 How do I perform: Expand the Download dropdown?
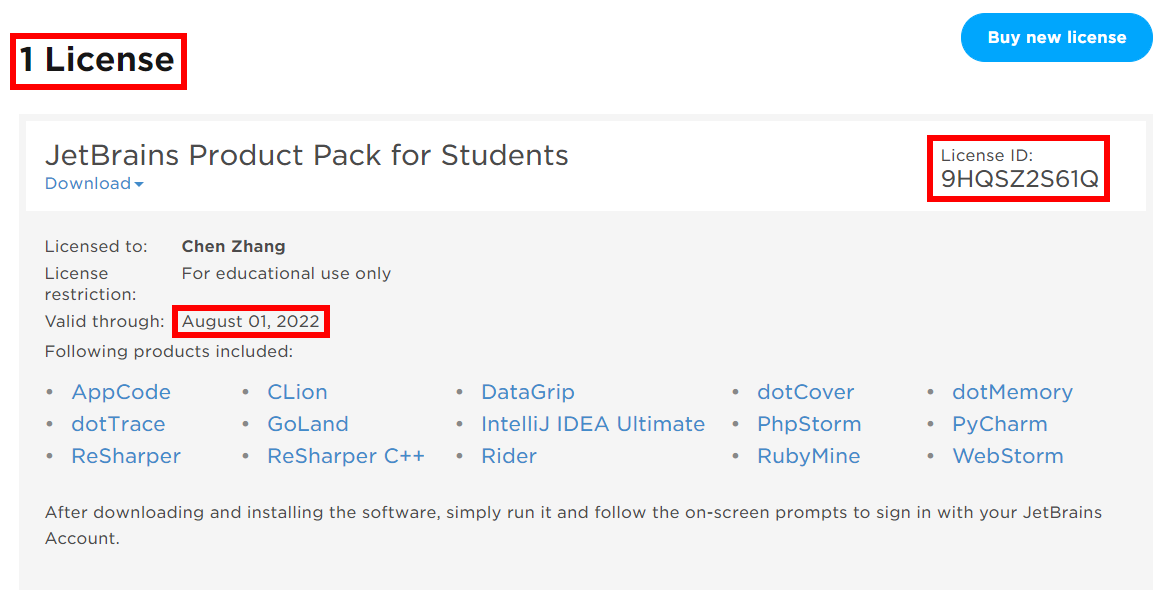coord(94,184)
